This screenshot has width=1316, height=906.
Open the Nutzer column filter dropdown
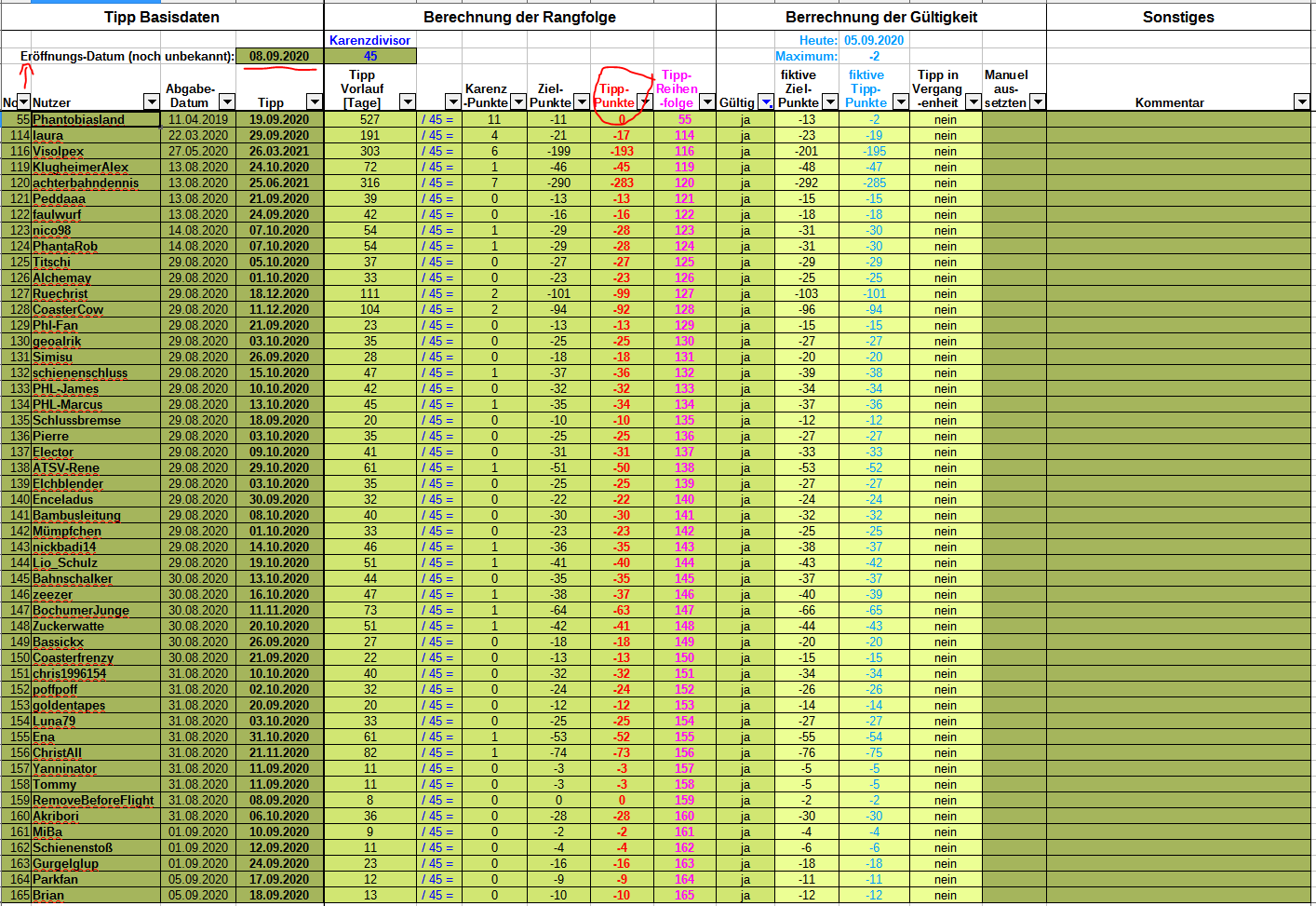pyautogui.click(x=151, y=101)
